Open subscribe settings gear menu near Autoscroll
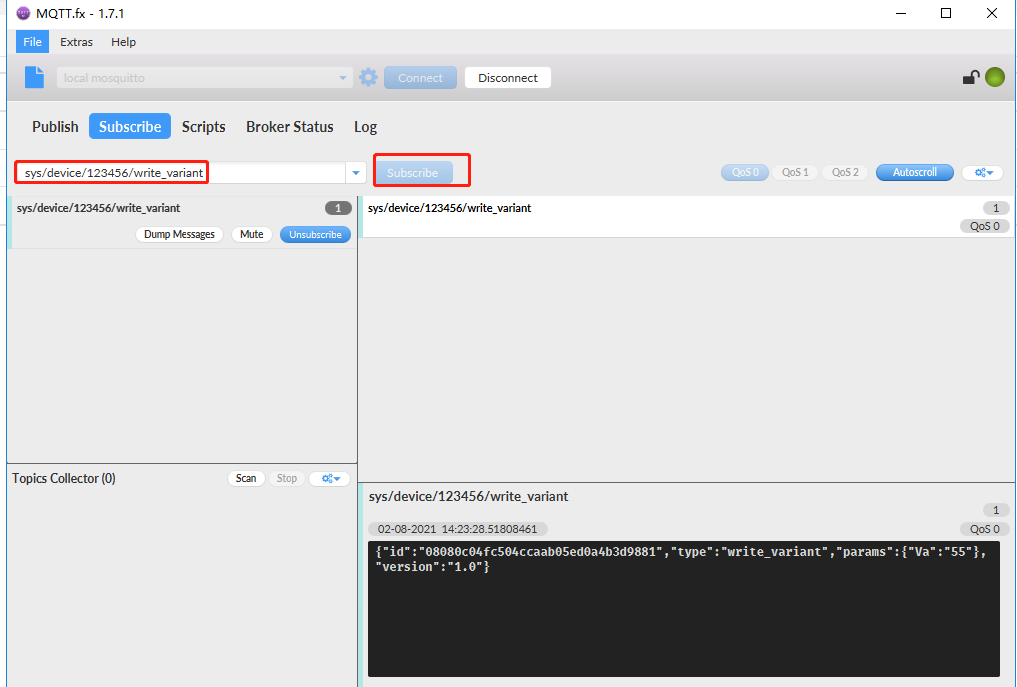The image size is (1017, 687). tap(982, 172)
